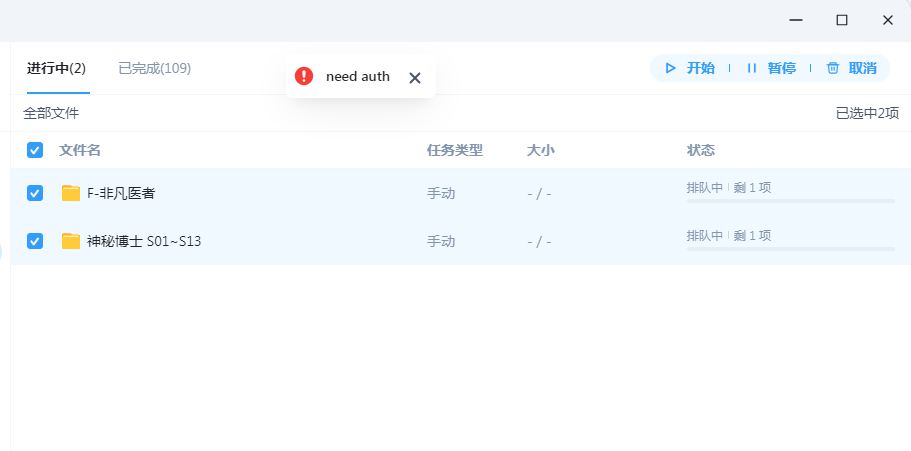The image size is (911, 451).
Task: Click the 任务类型 column header
Action: (x=455, y=151)
